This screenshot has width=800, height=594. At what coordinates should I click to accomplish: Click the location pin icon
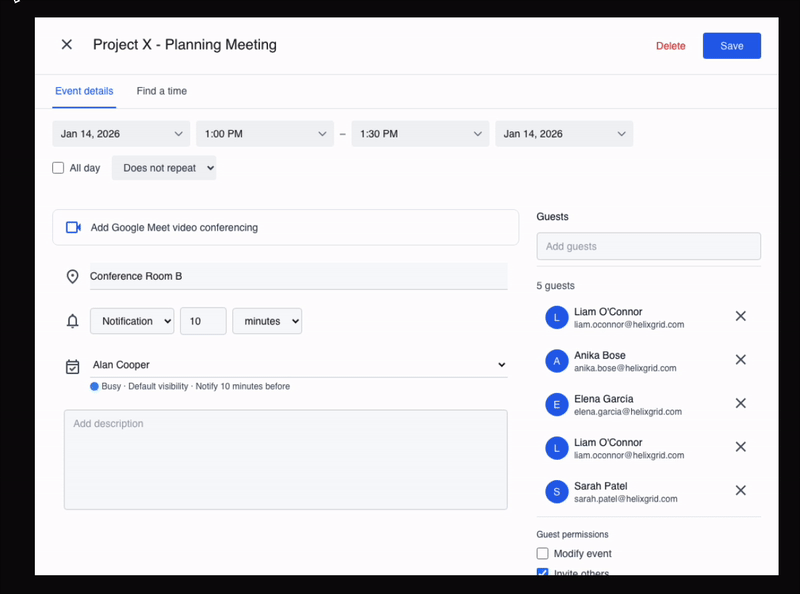[73, 277]
